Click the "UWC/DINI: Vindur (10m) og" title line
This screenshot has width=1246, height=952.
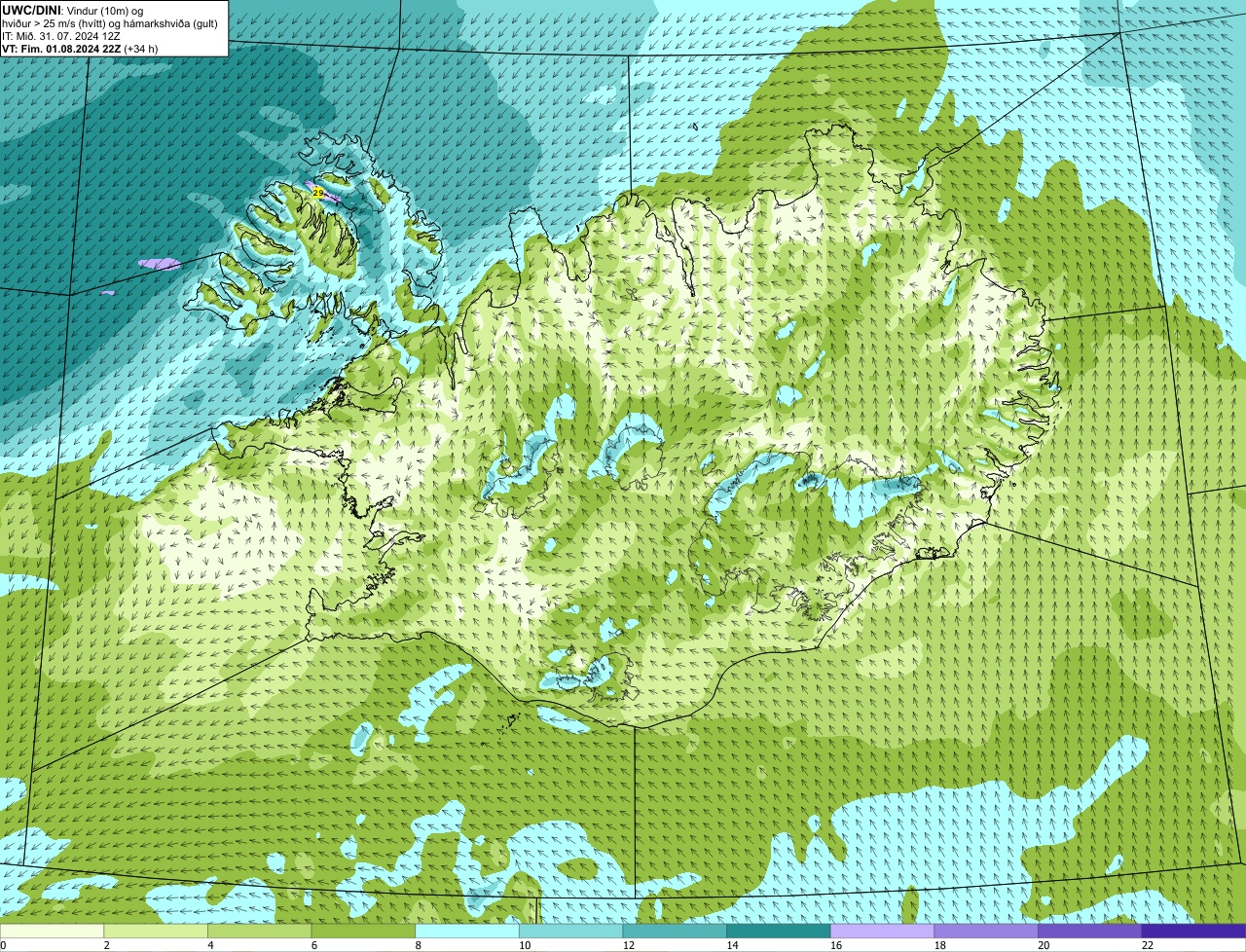pos(73,10)
